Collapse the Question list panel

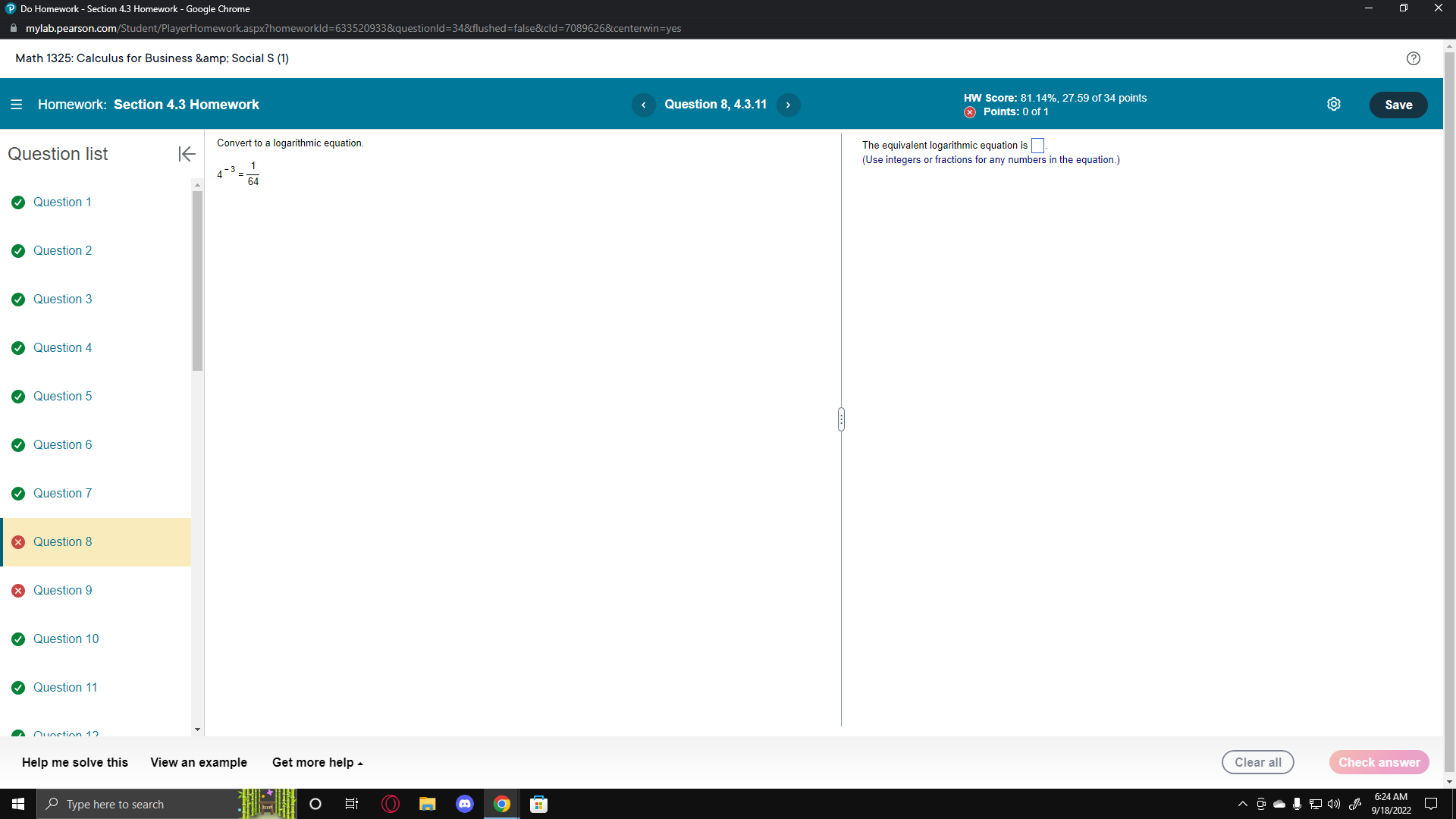tap(186, 154)
